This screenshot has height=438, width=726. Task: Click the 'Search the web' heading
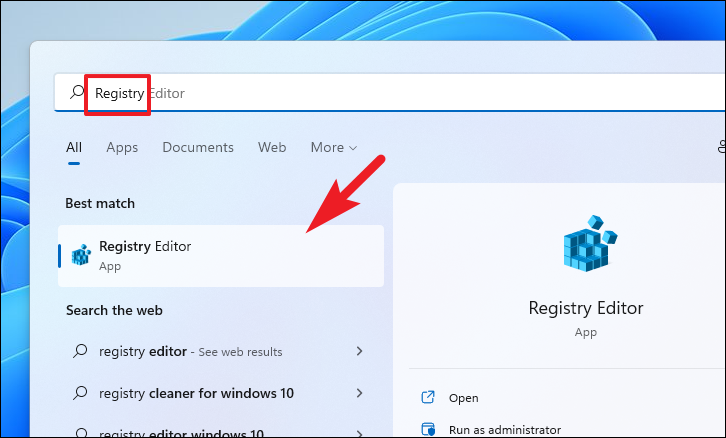[114, 310]
